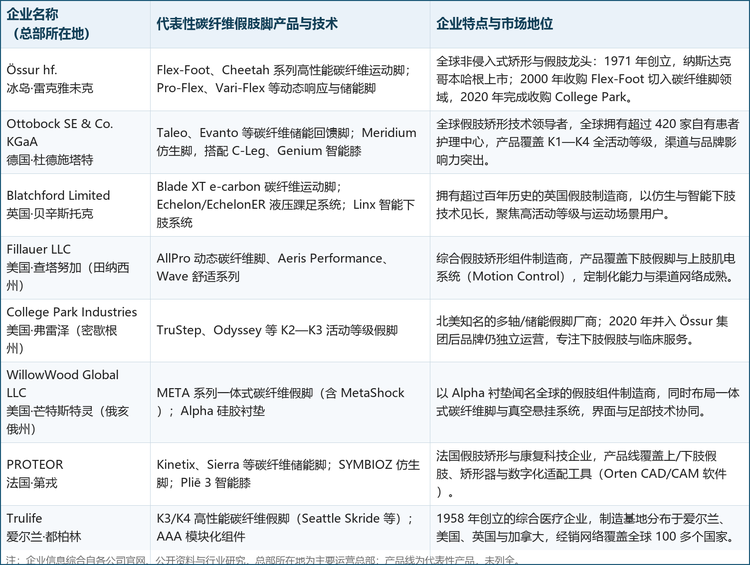The image size is (750, 565).
Task: Click the column header 企业特点与市场地位
Action: pyautogui.click(x=589, y=24)
